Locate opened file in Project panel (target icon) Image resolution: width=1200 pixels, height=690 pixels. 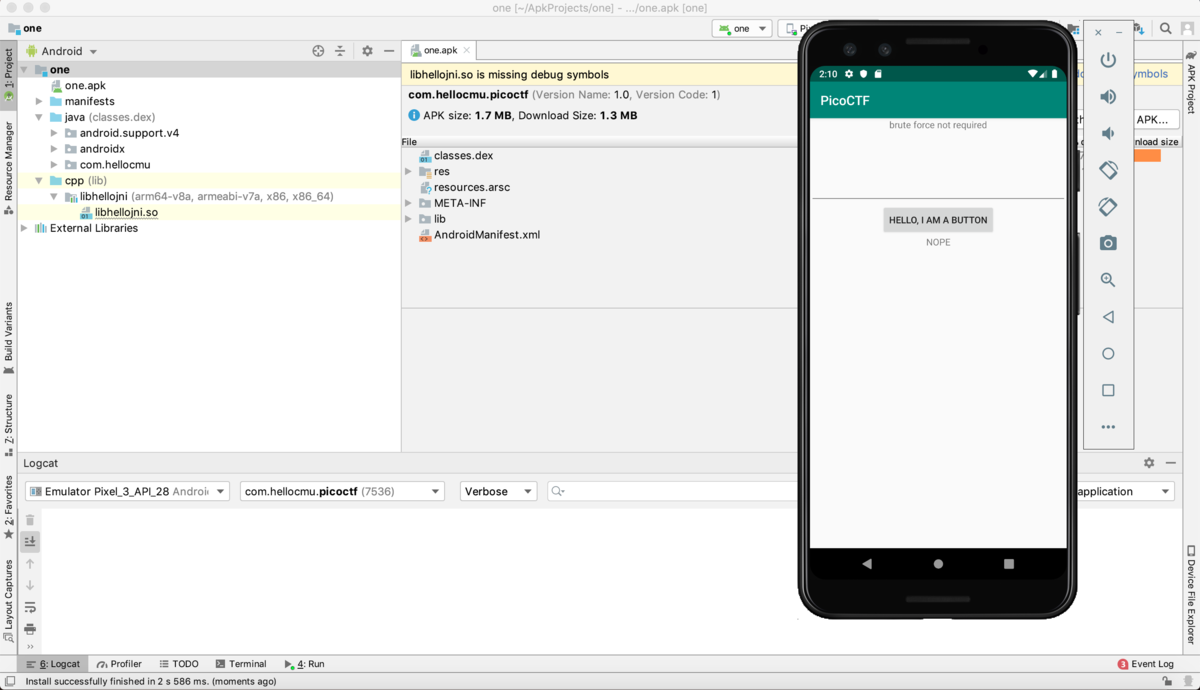318,51
